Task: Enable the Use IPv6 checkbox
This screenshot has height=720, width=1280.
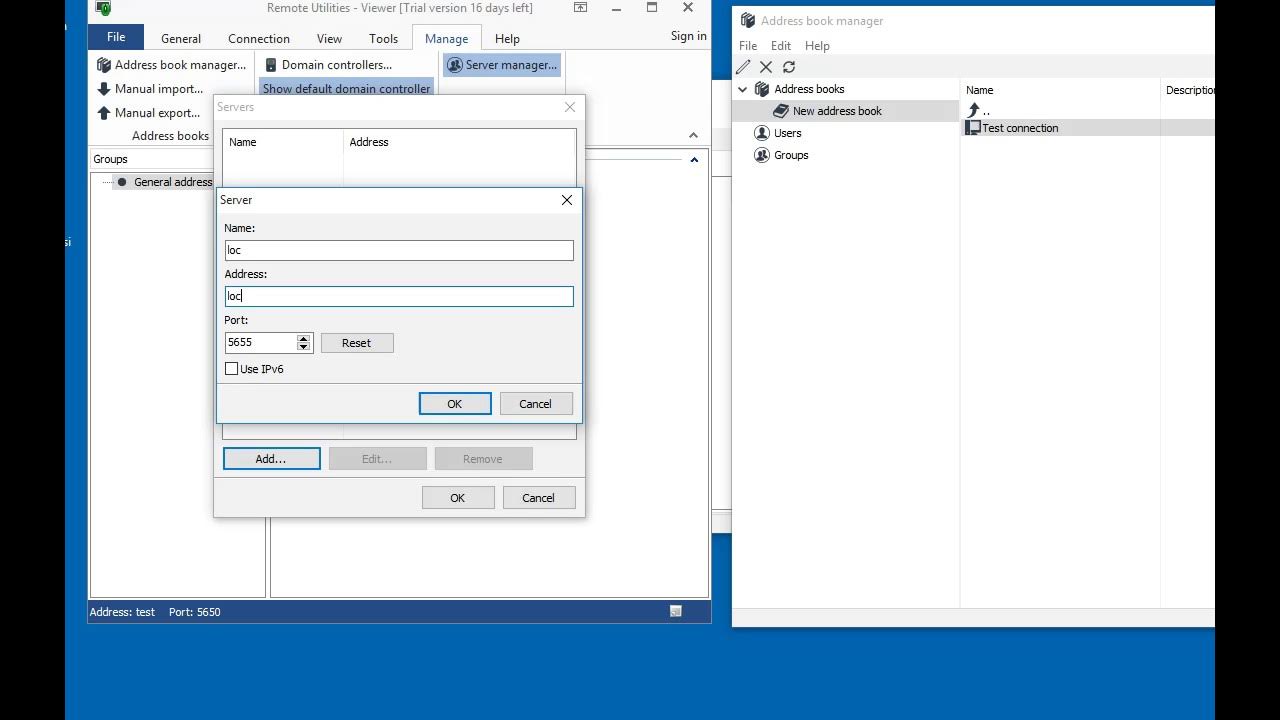Action: tap(232, 369)
